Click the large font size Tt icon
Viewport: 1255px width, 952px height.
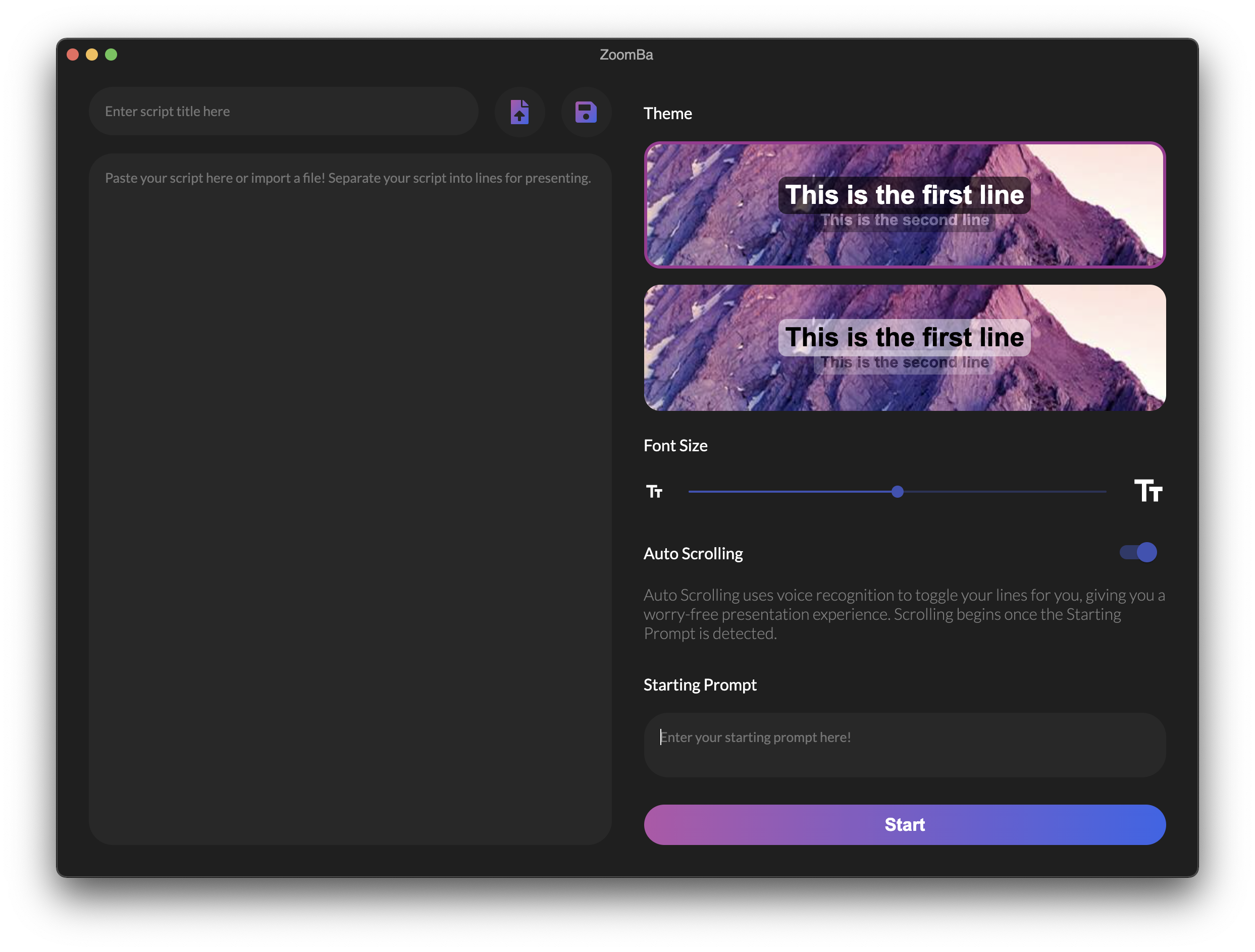click(x=1148, y=491)
